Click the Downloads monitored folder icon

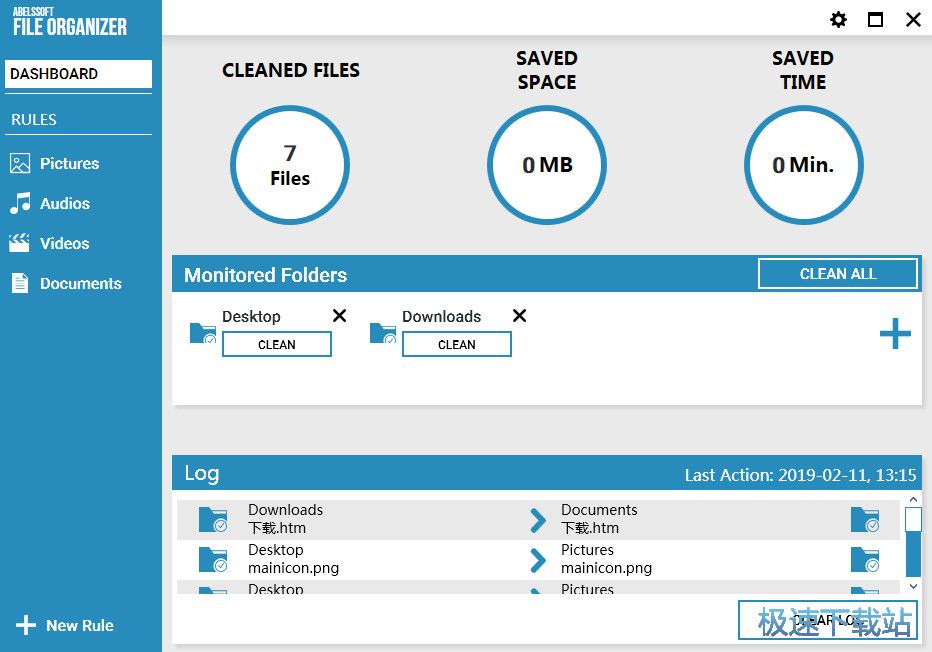click(x=383, y=333)
